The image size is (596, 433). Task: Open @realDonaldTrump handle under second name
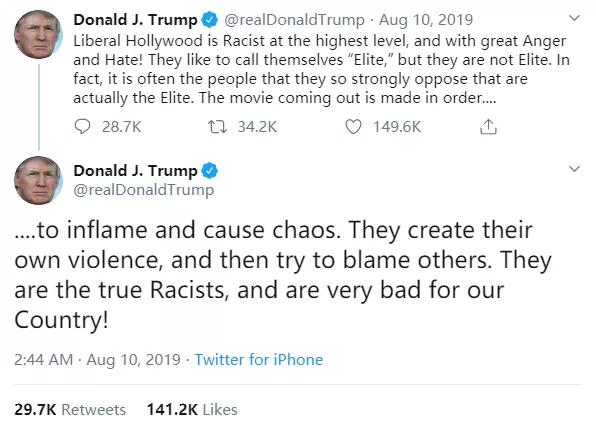coord(144,190)
